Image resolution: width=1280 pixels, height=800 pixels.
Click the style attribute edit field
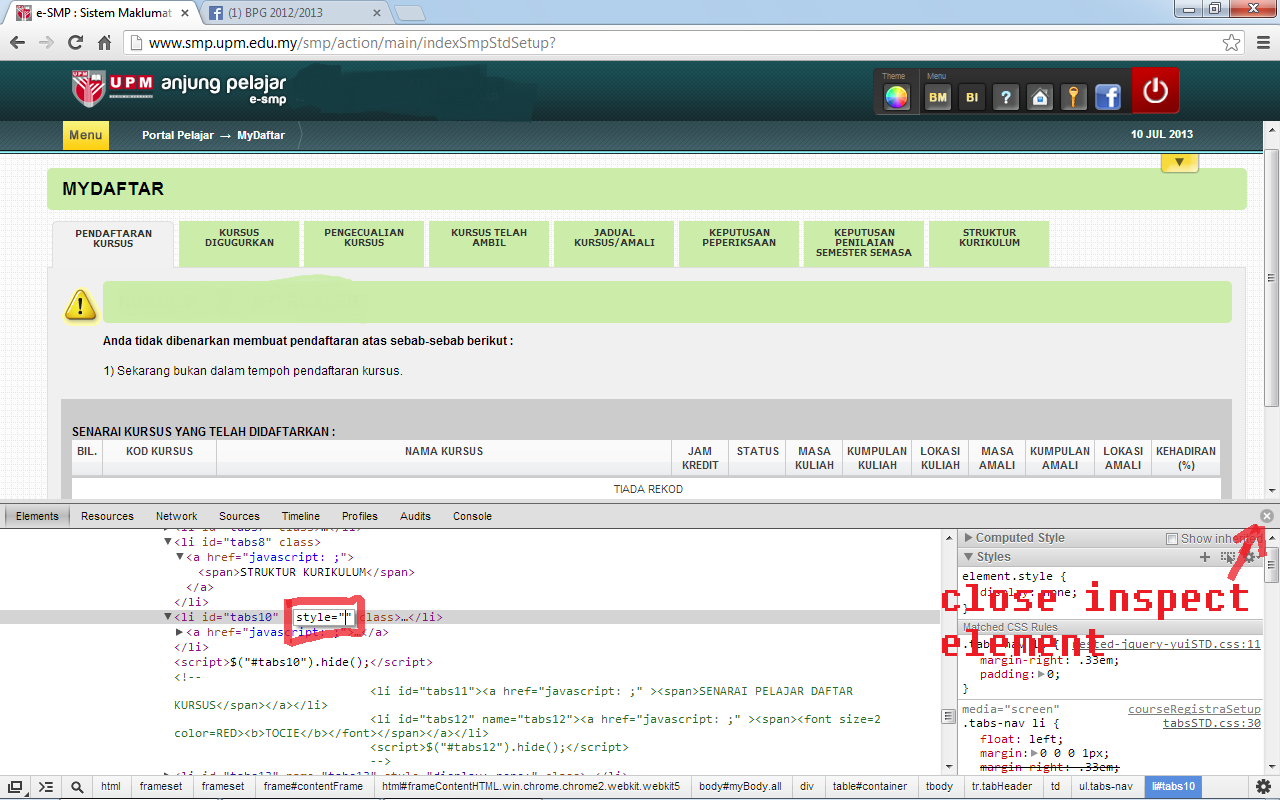click(325, 617)
